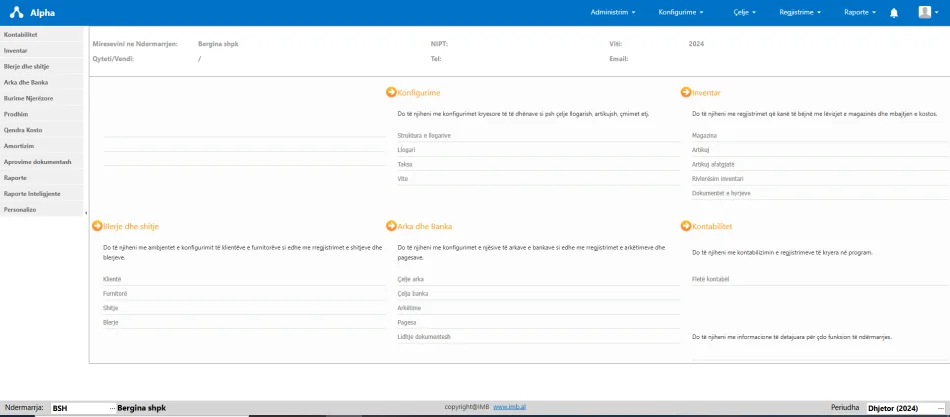This screenshot has height=417, width=950.
Task: Click the Bergina shpk company name in header
Action: [x=218, y=44]
